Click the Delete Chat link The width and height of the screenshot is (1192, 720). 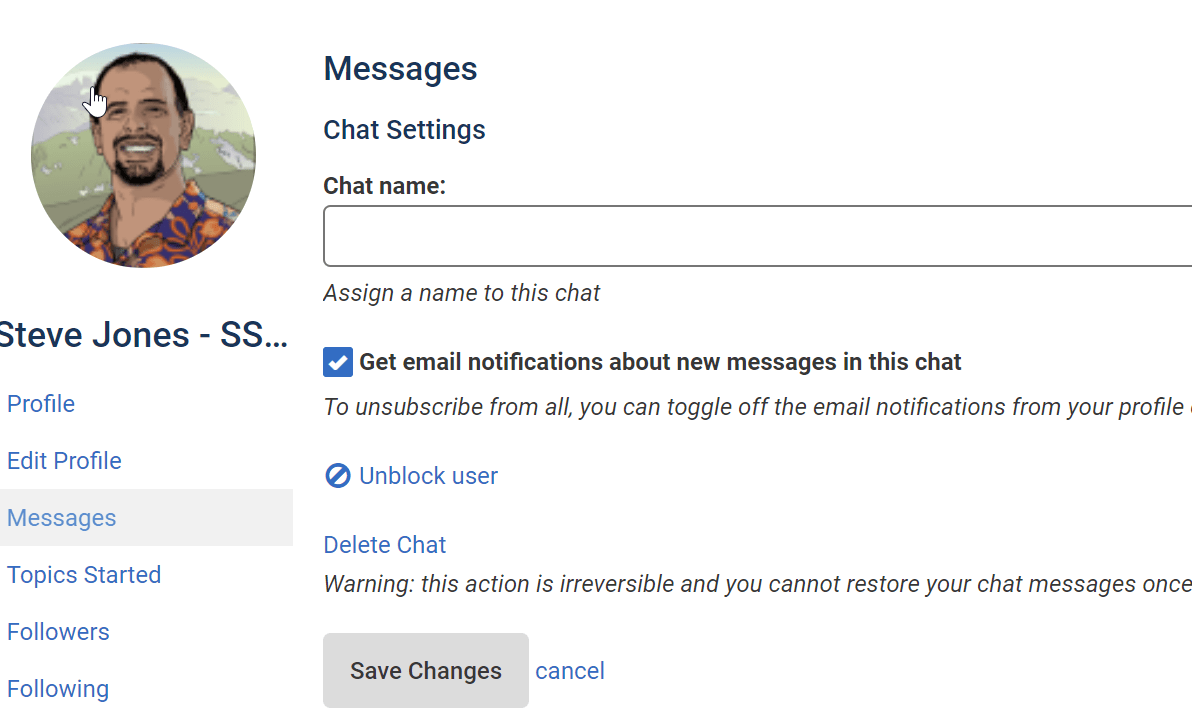point(384,545)
